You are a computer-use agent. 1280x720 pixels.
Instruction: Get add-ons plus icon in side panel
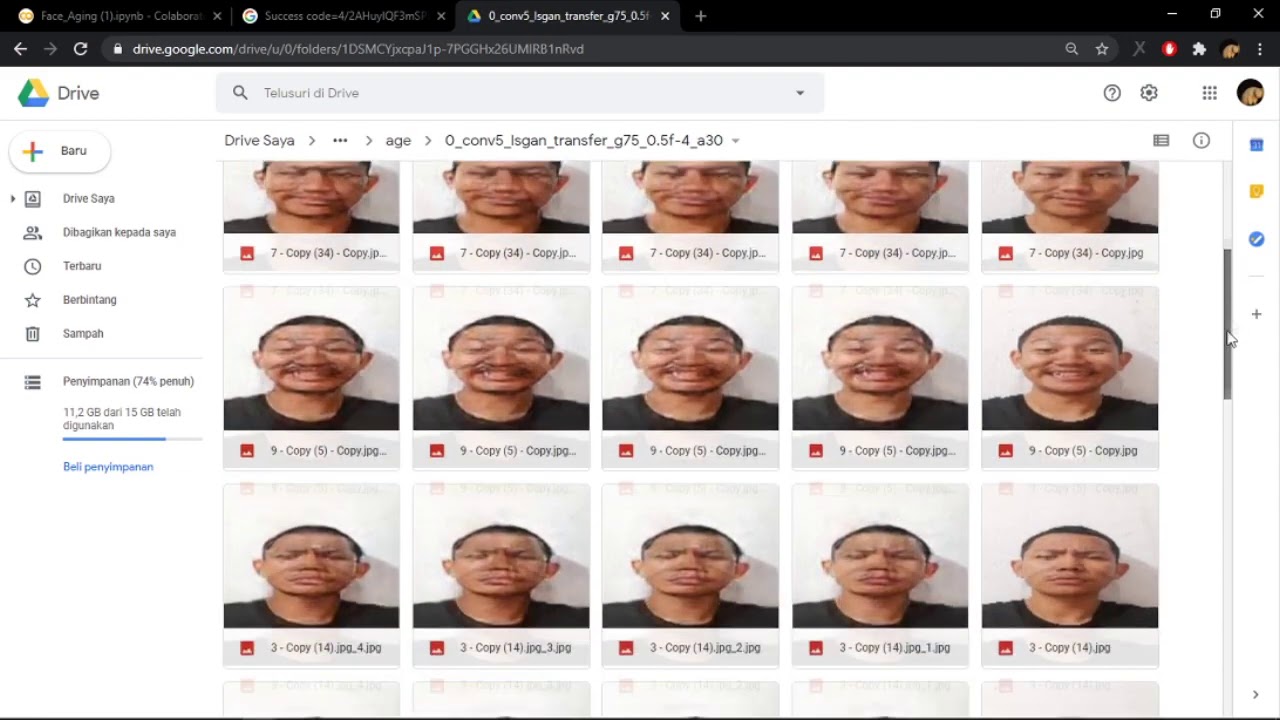(x=1257, y=314)
